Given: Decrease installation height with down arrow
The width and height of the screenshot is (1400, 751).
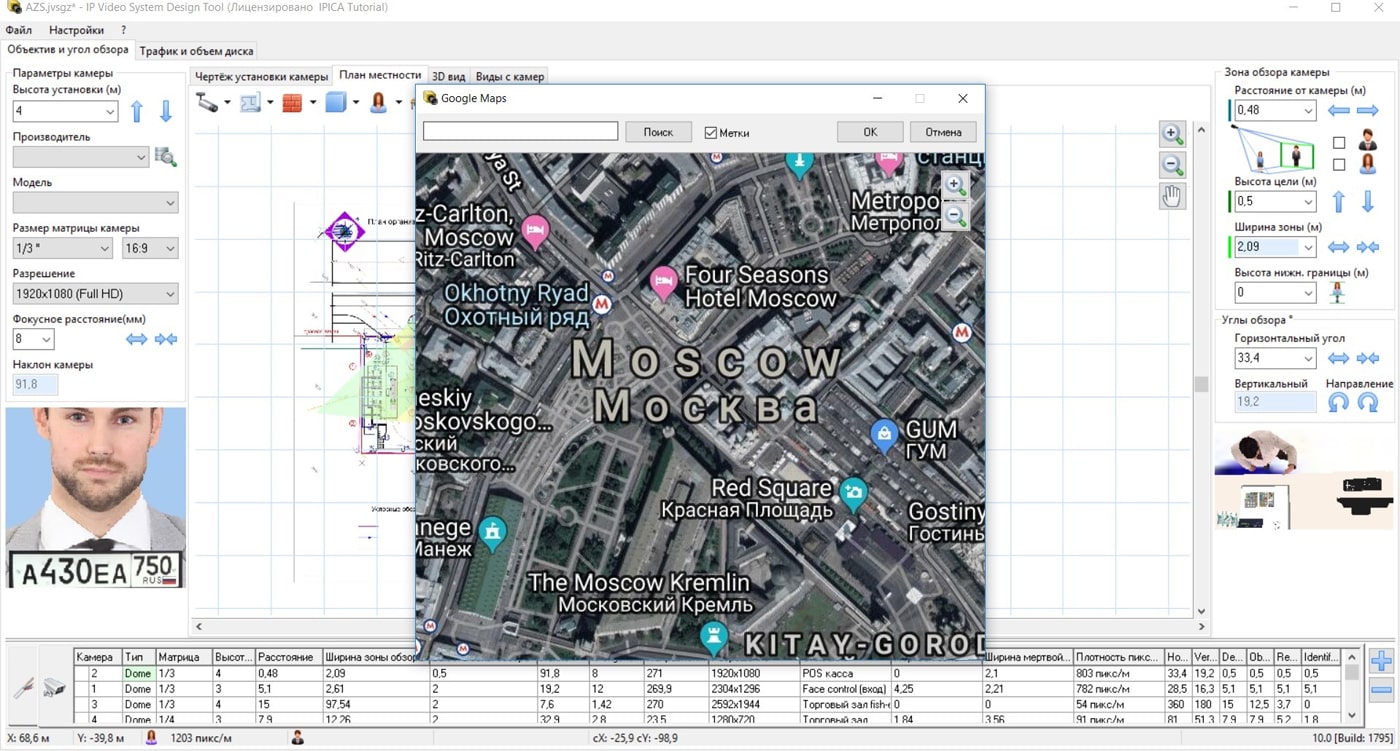Looking at the screenshot, I should coord(166,111).
